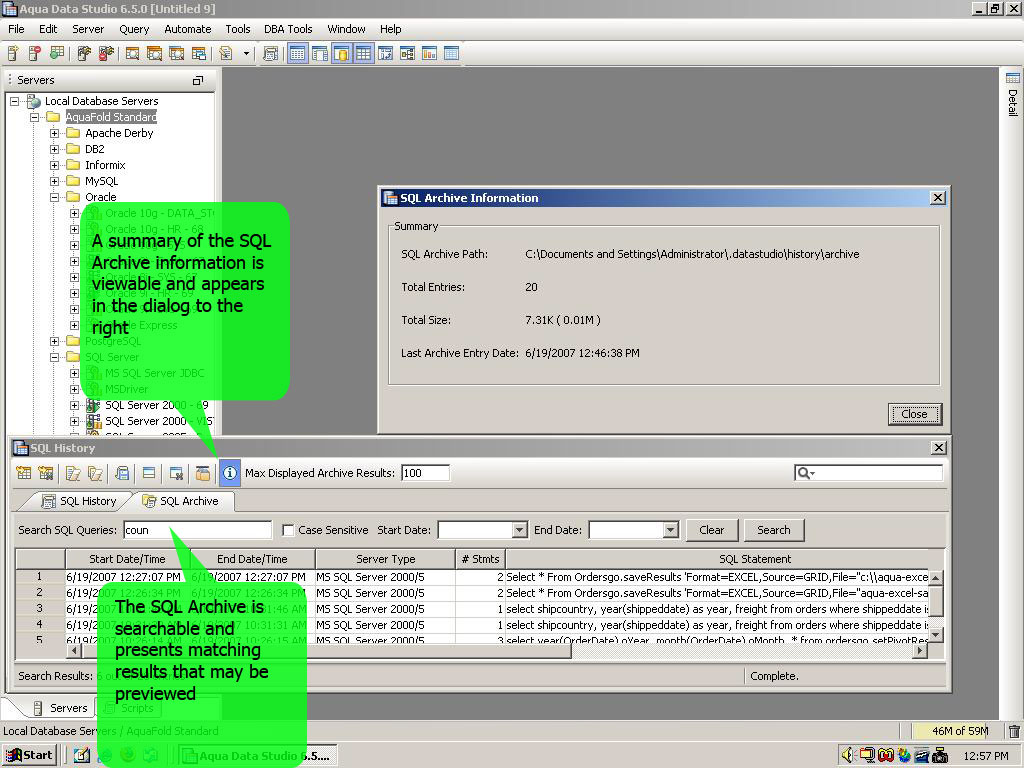Click the archive box icon in SQL History toolbar
The image size is (1024, 768).
pos(203,473)
